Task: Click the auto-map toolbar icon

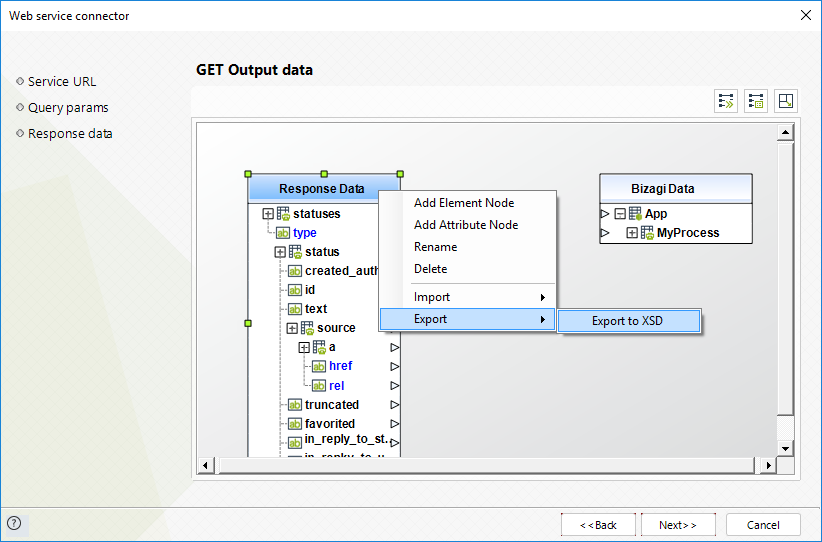Action: coord(726,101)
